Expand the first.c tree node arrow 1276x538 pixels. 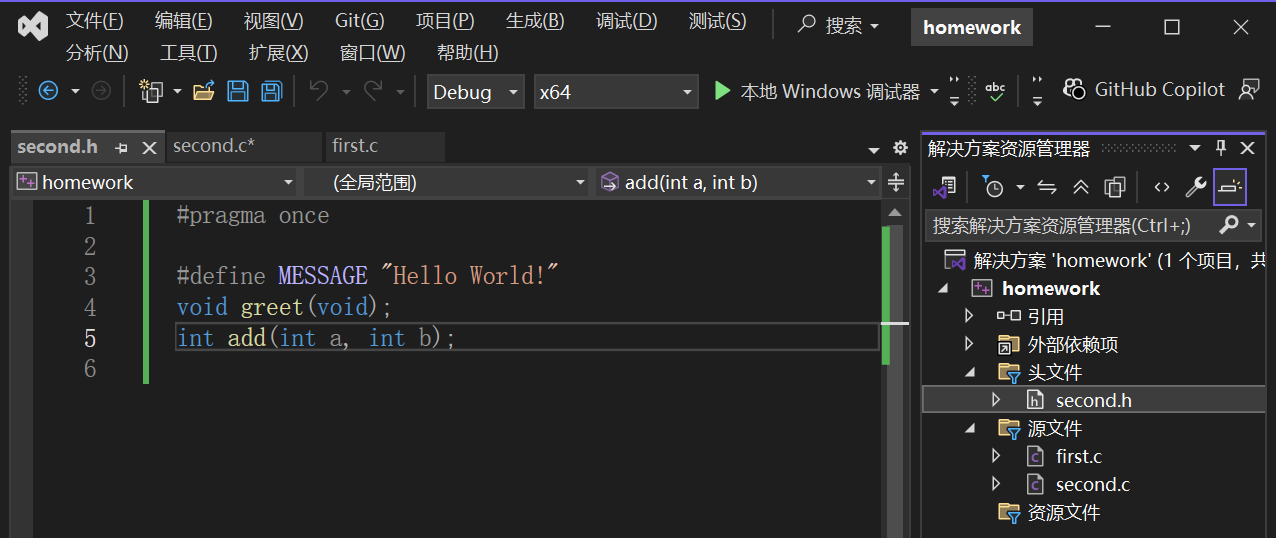[995, 456]
